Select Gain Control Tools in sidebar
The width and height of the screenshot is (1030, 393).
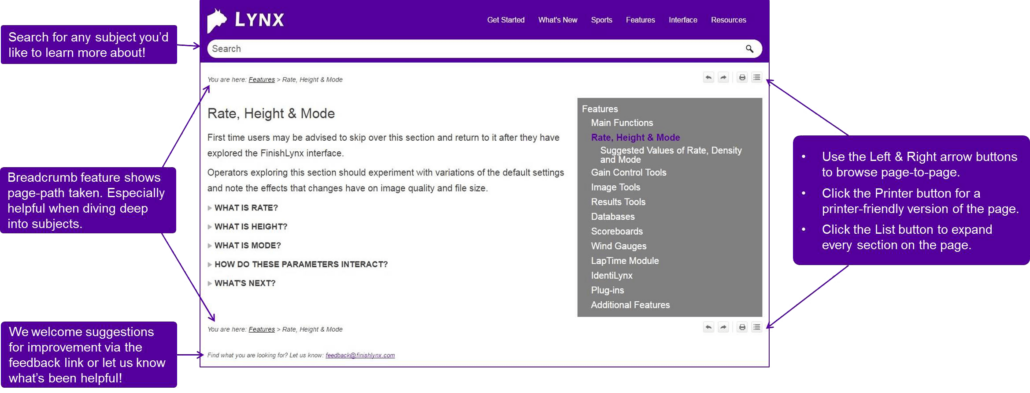click(x=629, y=173)
